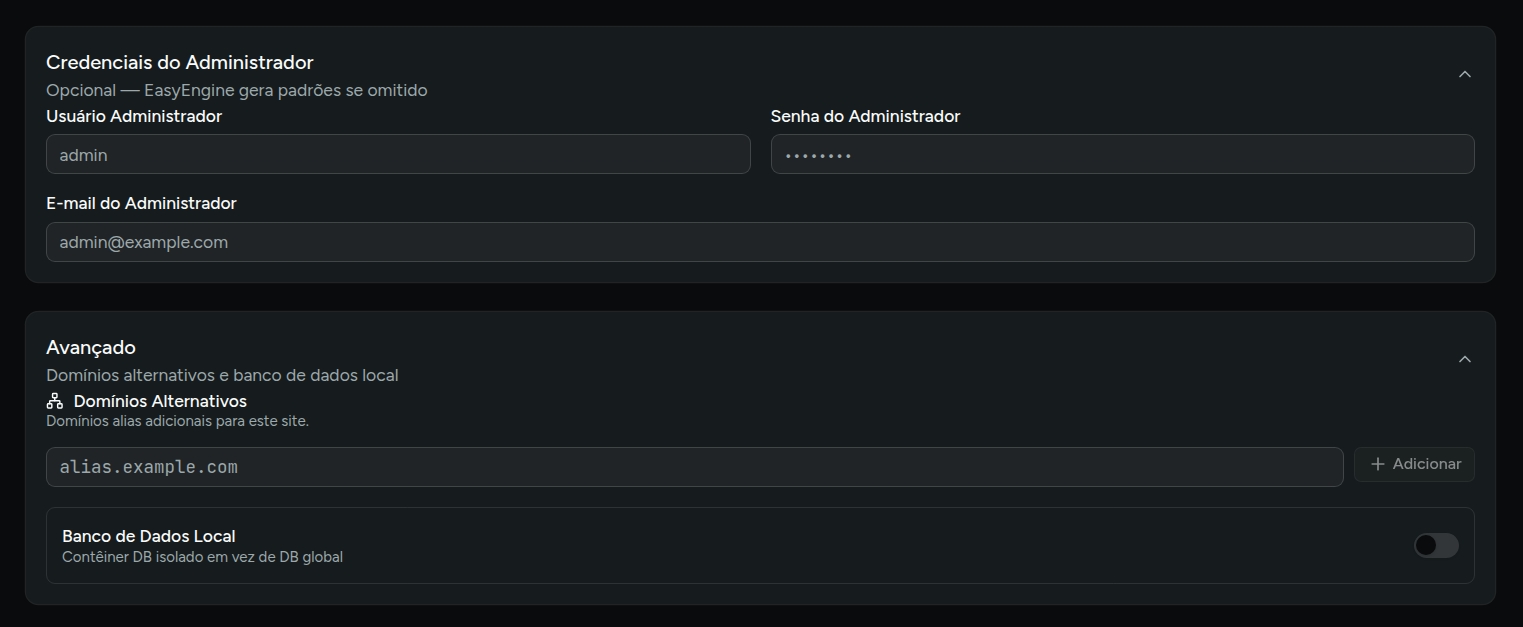Image resolution: width=1523 pixels, height=627 pixels.
Task: Collapse the Avançado section chevron
Action: coord(1464,359)
